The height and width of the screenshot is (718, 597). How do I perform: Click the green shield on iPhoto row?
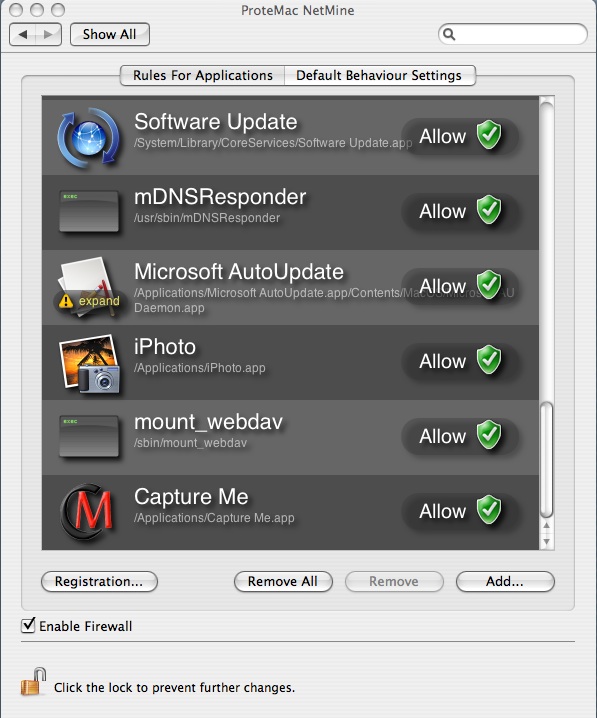pos(489,360)
